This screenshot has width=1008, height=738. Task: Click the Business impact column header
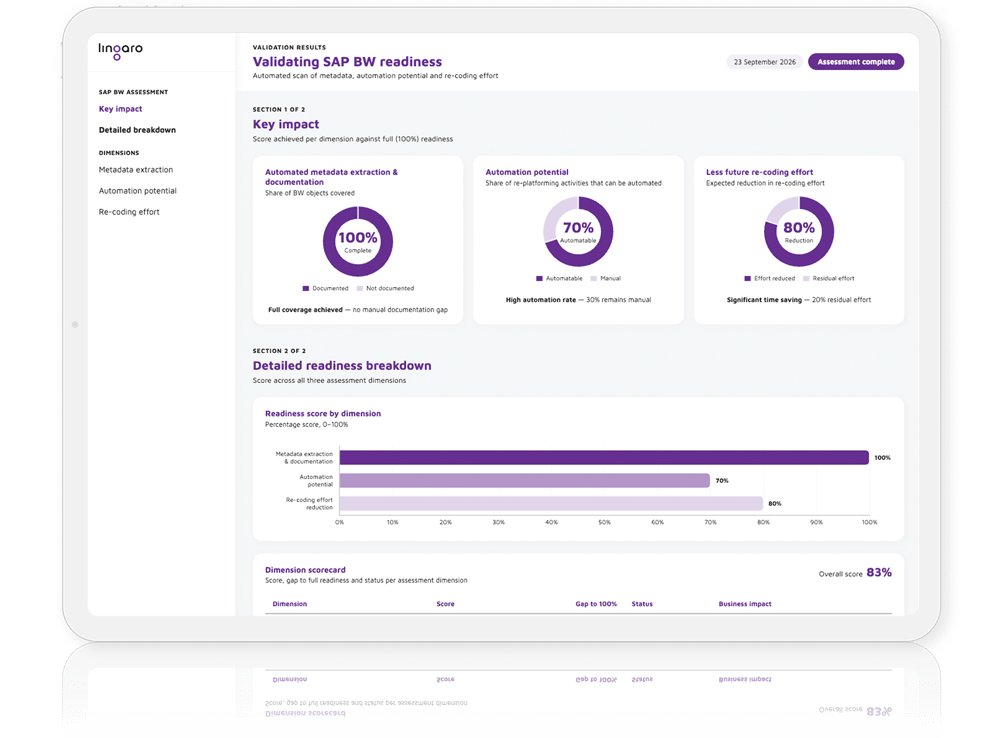click(x=745, y=604)
